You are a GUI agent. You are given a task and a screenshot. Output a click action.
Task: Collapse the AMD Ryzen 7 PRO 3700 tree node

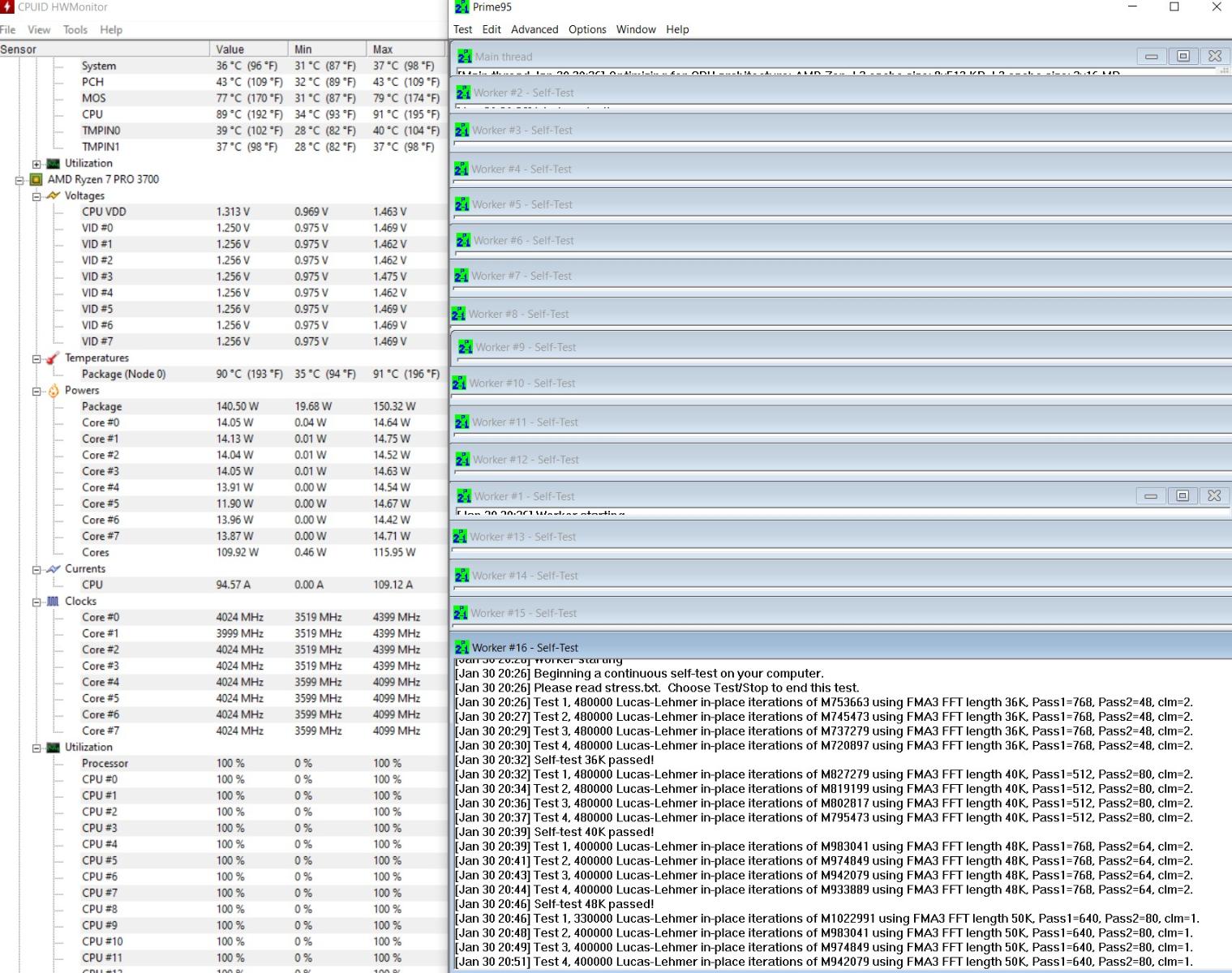[x=19, y=180]
